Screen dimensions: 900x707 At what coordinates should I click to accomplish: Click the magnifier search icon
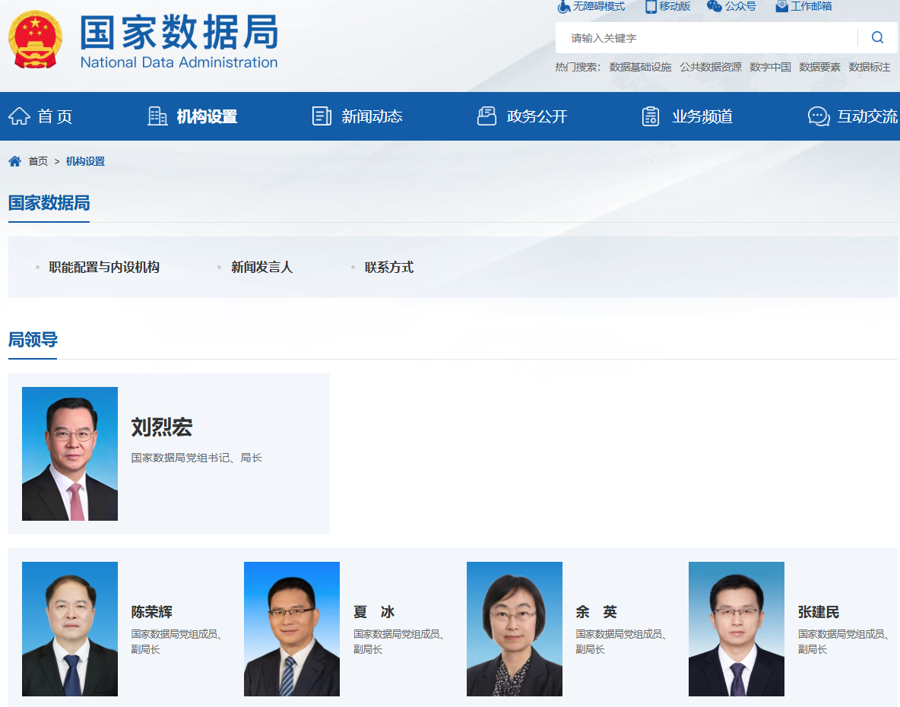[877, 38]
